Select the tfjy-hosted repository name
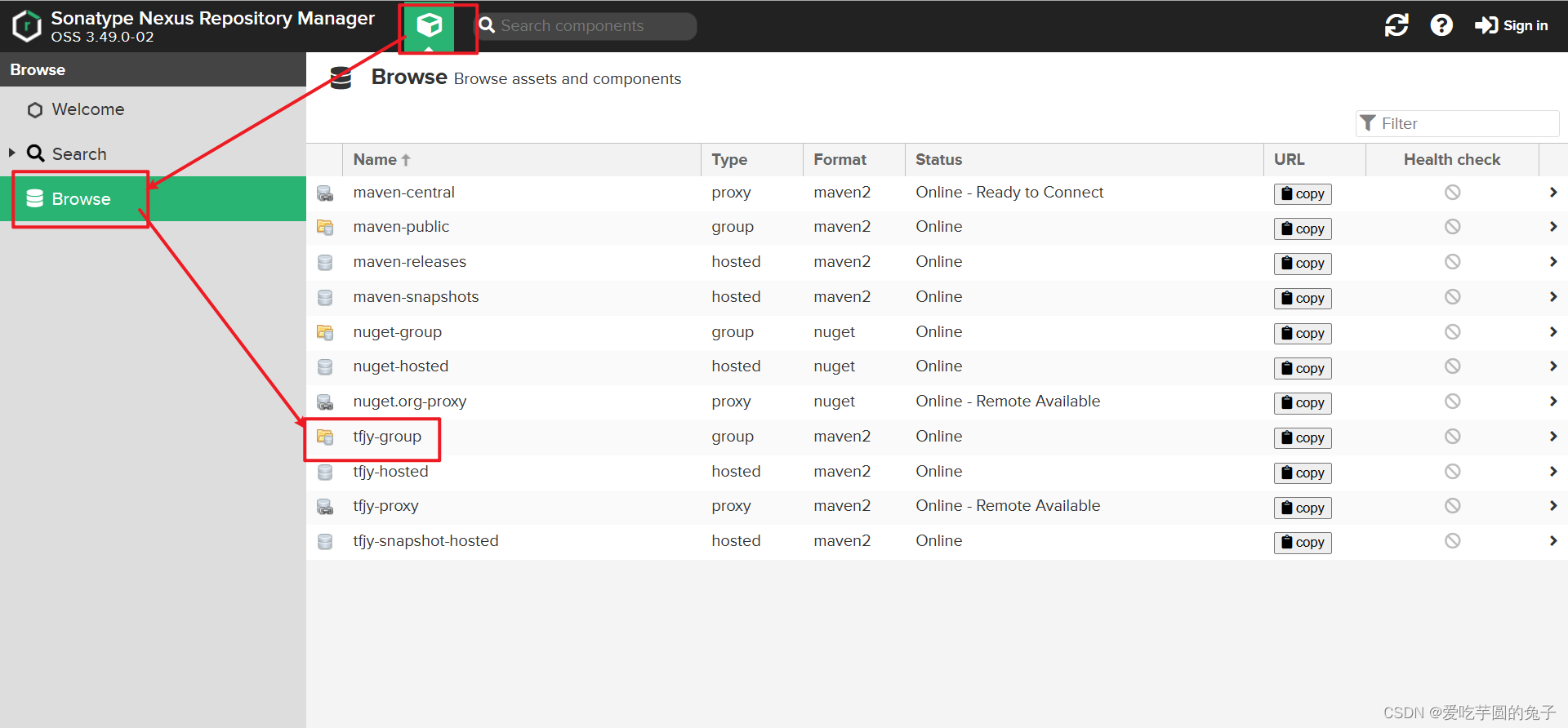This screenshot has width=1568, height=728. (390, 472)
